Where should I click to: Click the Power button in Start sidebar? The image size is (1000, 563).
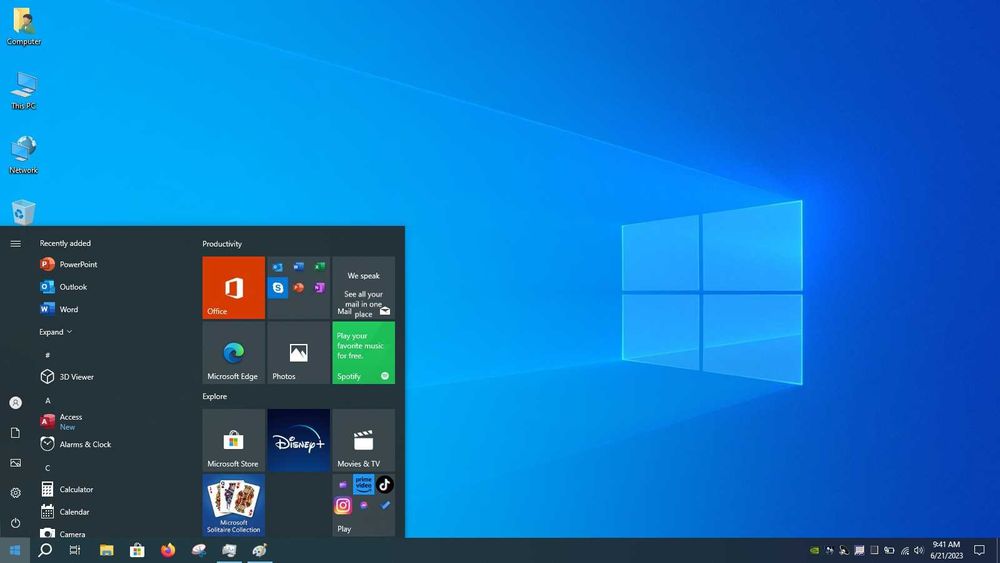coord(15,523)
